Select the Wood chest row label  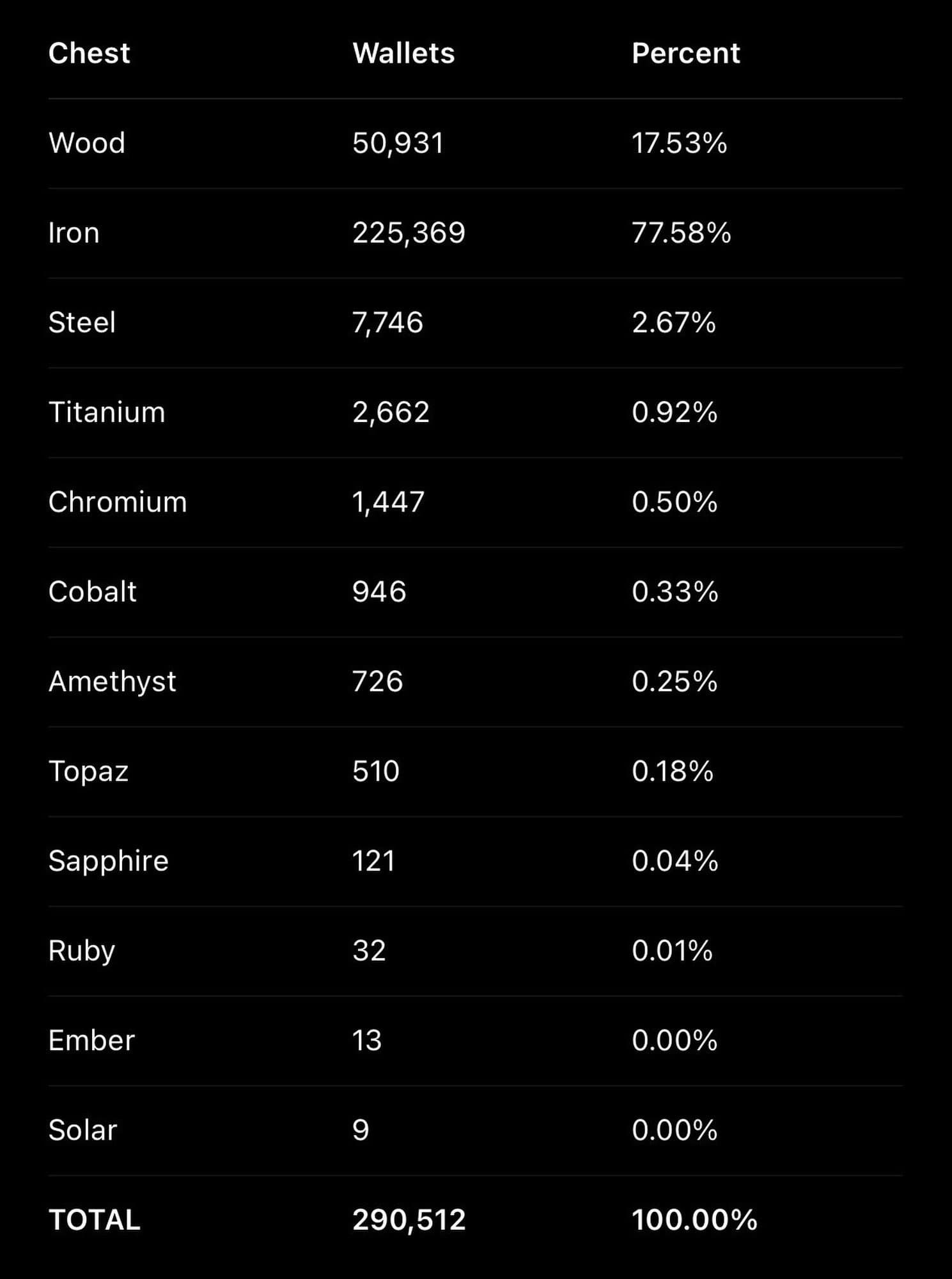pyautogui.click(x=87, y=143)
